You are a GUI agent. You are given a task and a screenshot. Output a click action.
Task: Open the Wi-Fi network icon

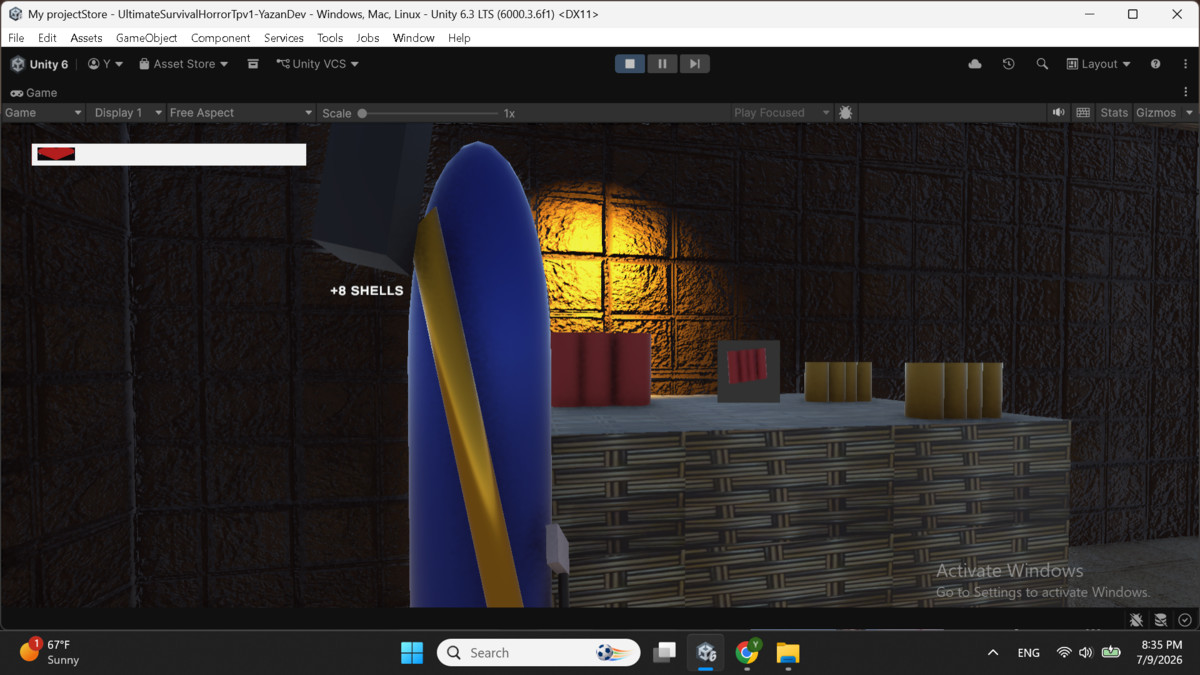click(1064, 653)
